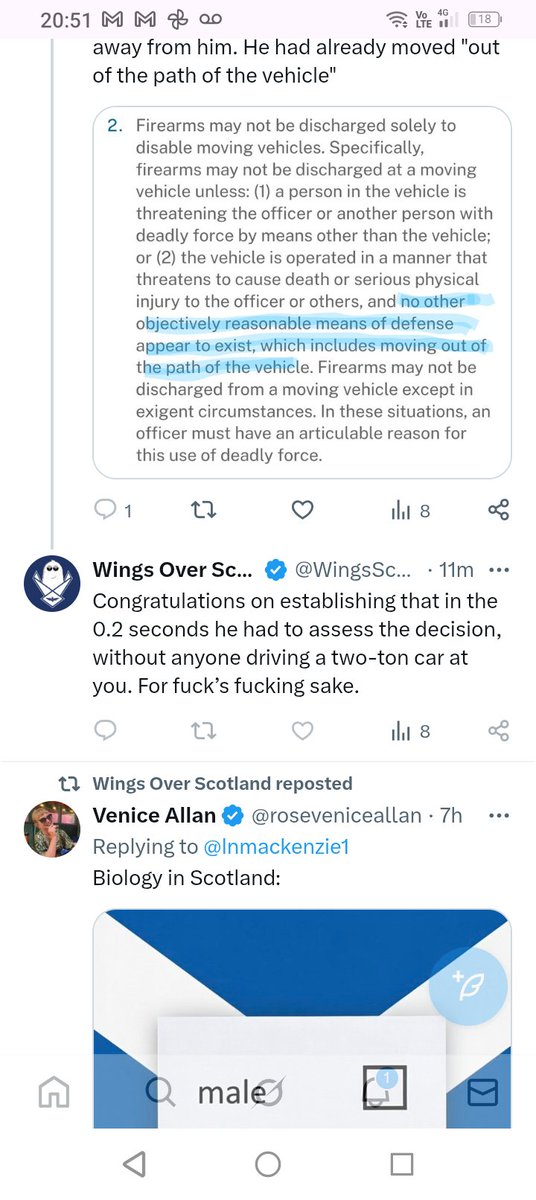536x1200 pixels.
Task: Open the quoted firearms policy image
Action: (302, 292)
